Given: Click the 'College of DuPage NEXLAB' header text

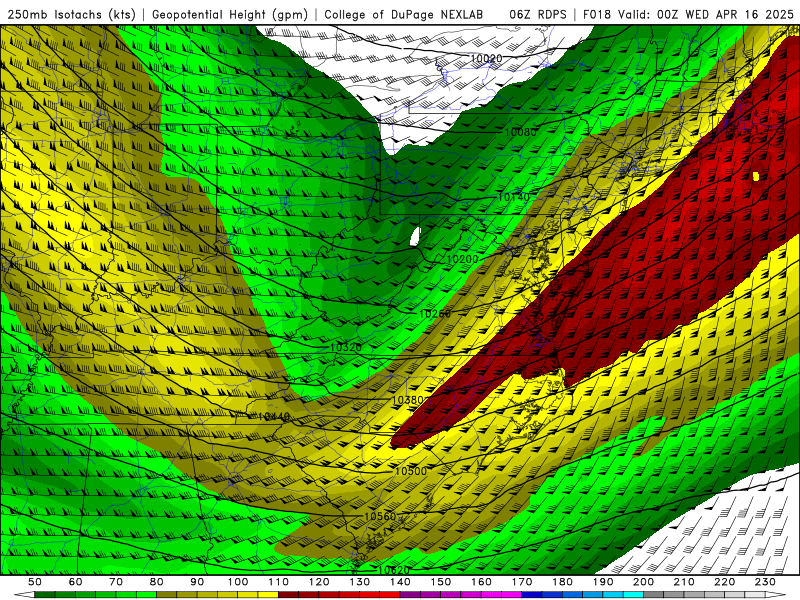Looking at the screenshot, I should (403, 15).
